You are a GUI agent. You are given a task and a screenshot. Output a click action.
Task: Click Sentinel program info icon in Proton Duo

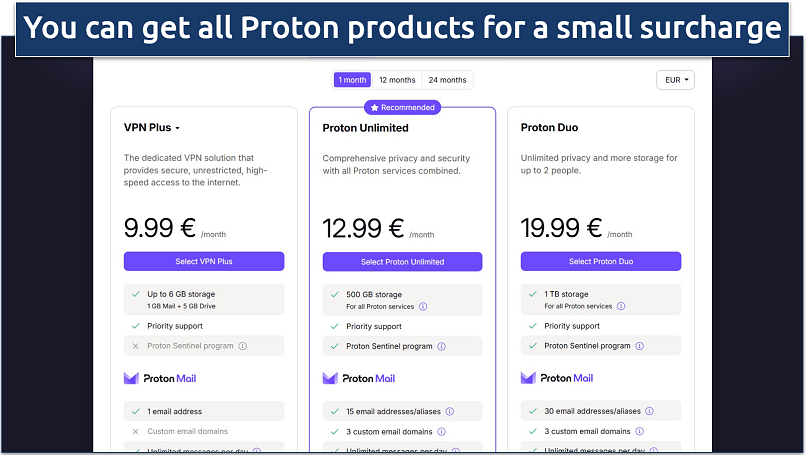640,346
